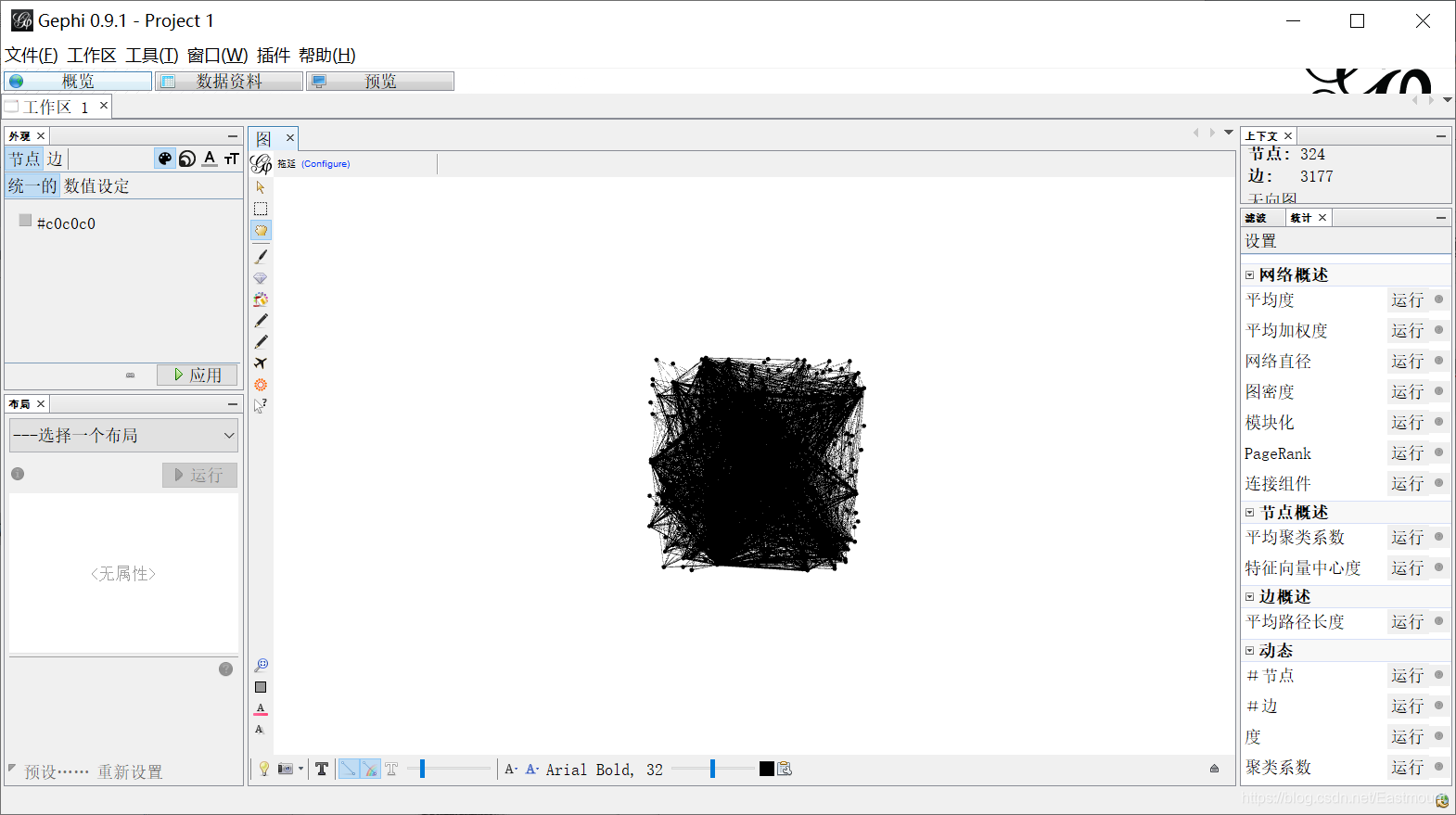Click the 重新设置 reset link
The width and height of the screenshot is (1456, 815).
(x=130, y=771)
